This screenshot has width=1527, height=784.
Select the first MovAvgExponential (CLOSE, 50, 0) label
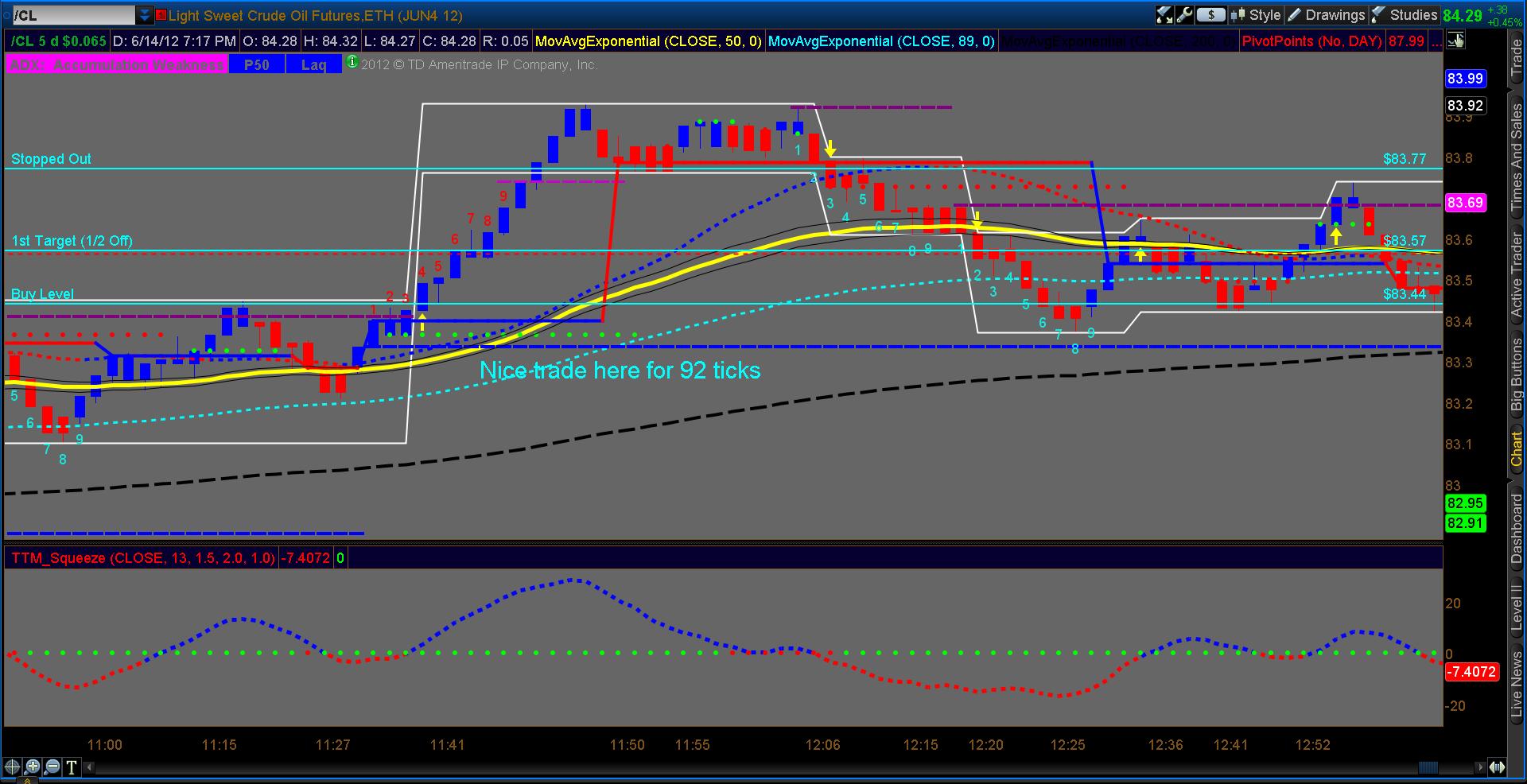click(648, 41)
